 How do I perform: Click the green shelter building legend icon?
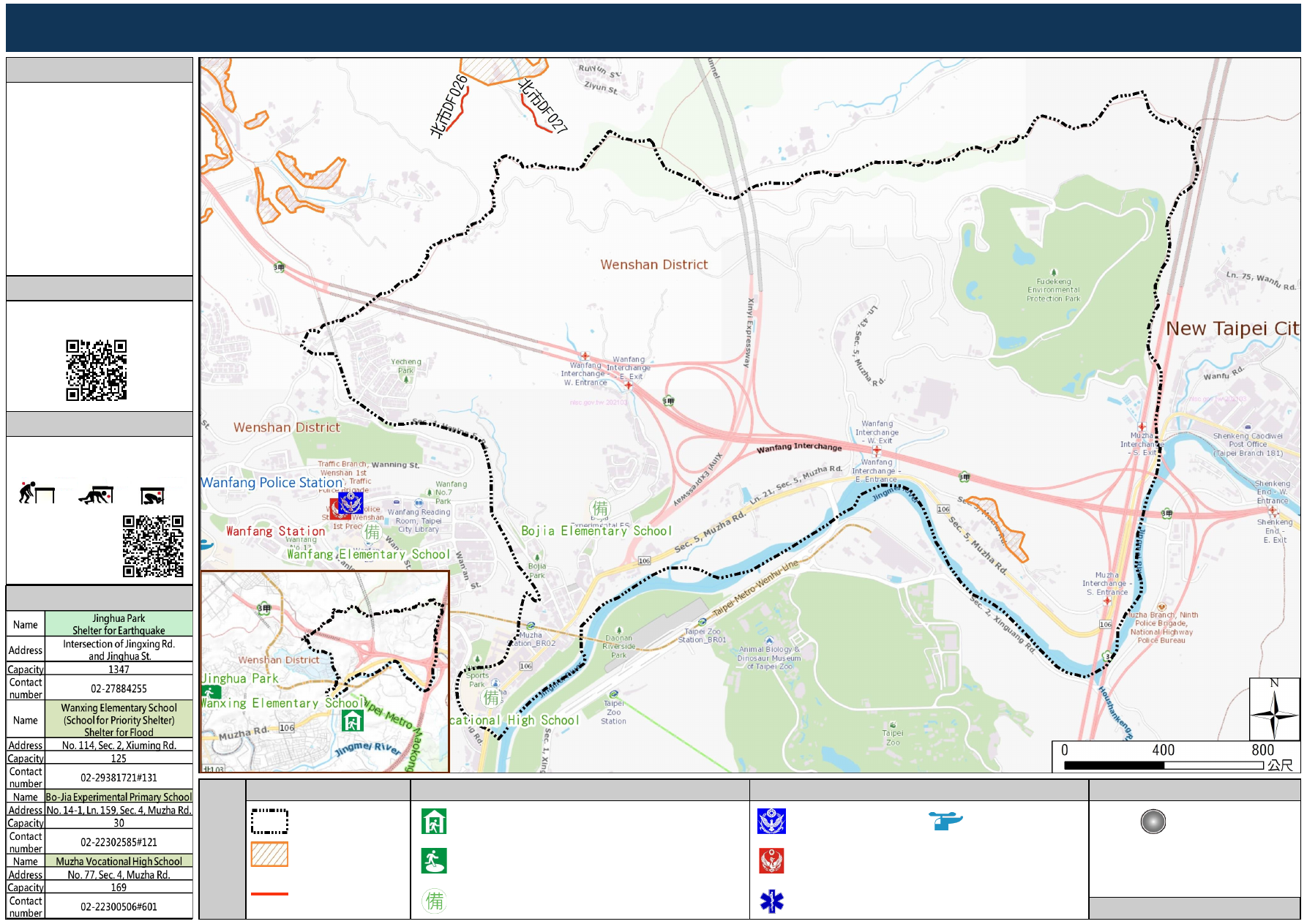434,822
